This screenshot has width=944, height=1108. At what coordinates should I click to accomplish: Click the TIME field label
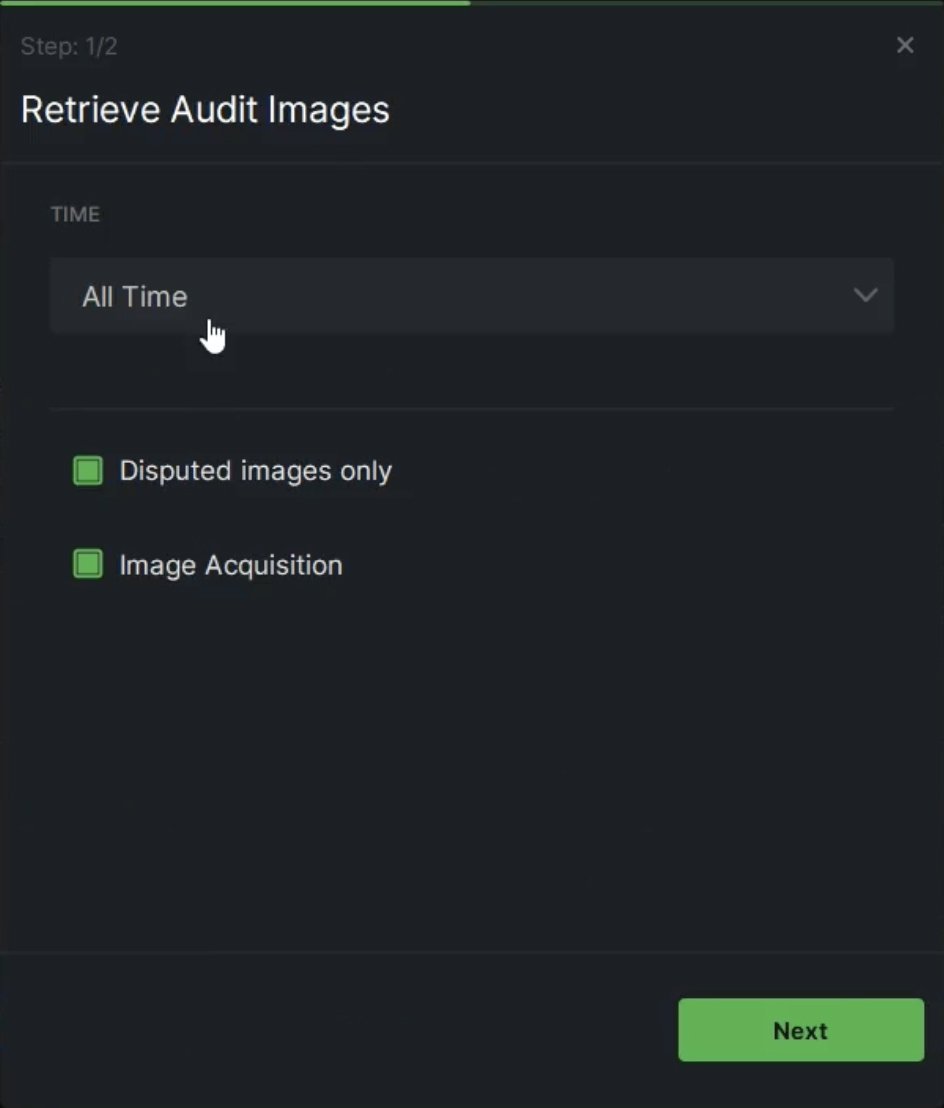[75, 214]
